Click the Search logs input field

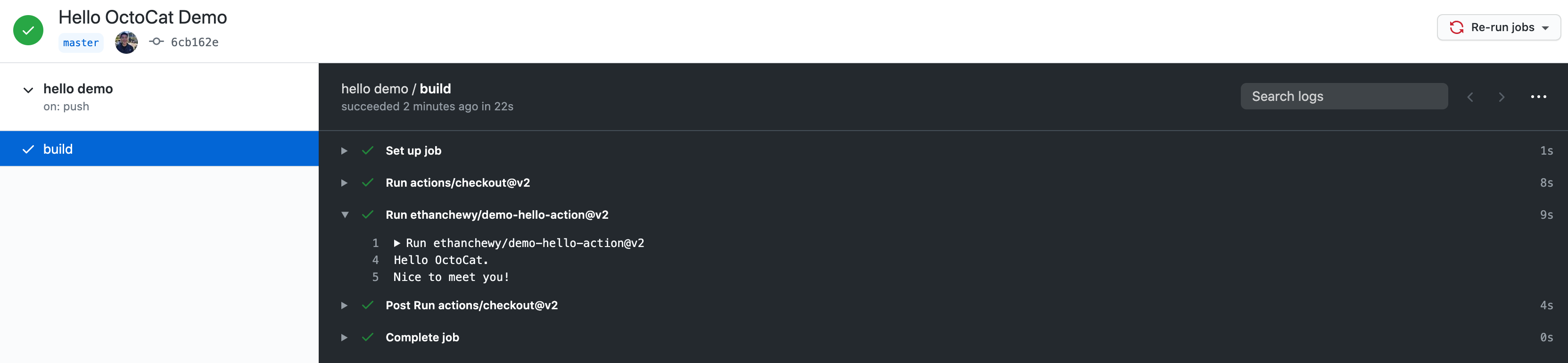coord(1344,96)
